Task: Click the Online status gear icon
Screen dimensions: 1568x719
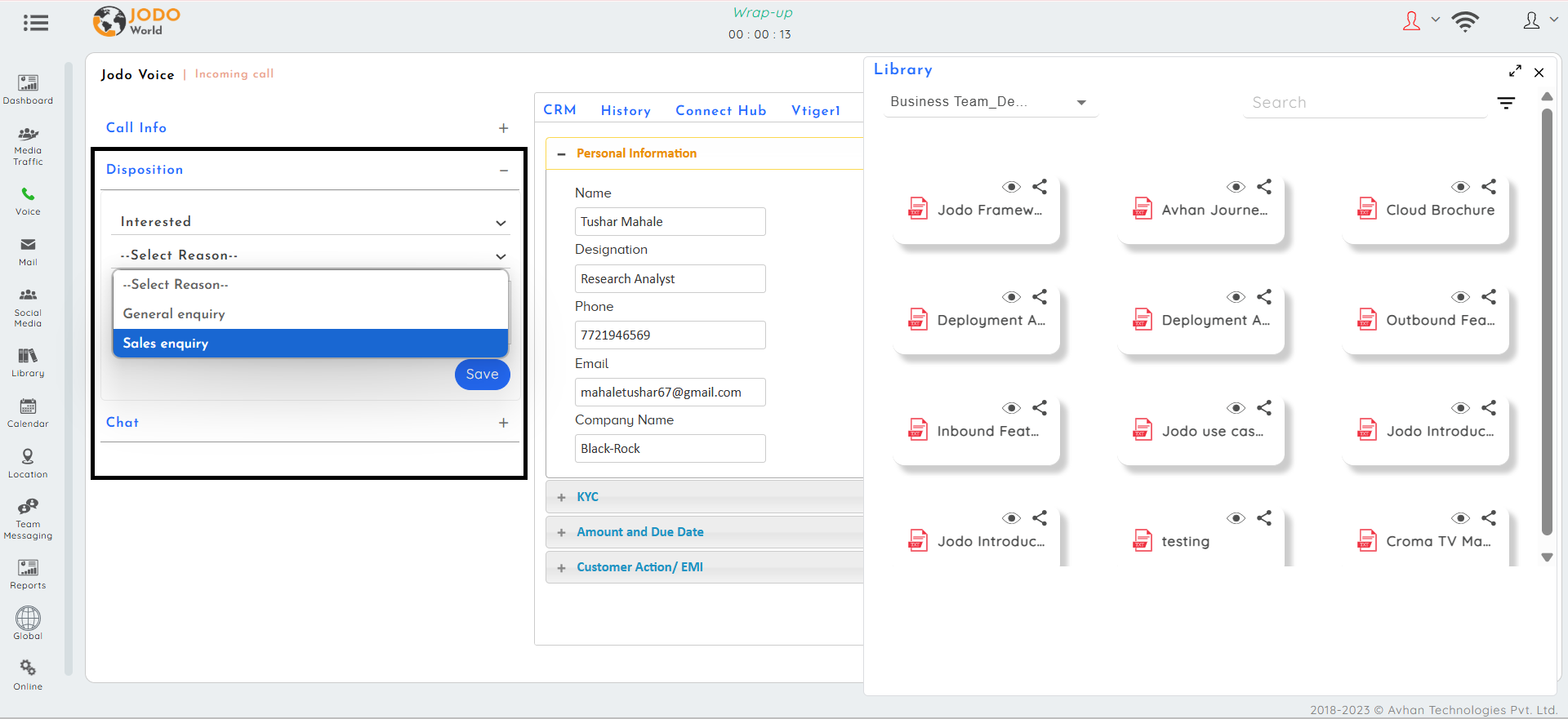Action: point(28,668)
